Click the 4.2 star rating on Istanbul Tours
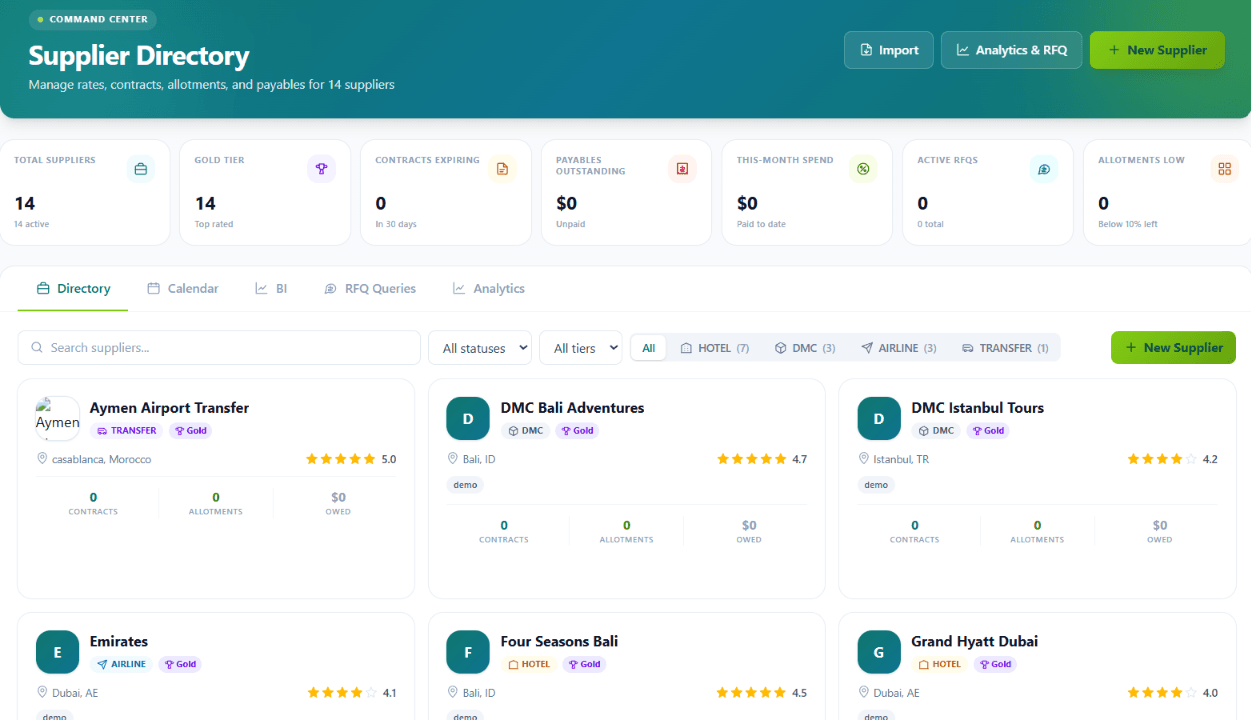The width and height of the screenshot is (1252, 721). tap(1172, 459)
